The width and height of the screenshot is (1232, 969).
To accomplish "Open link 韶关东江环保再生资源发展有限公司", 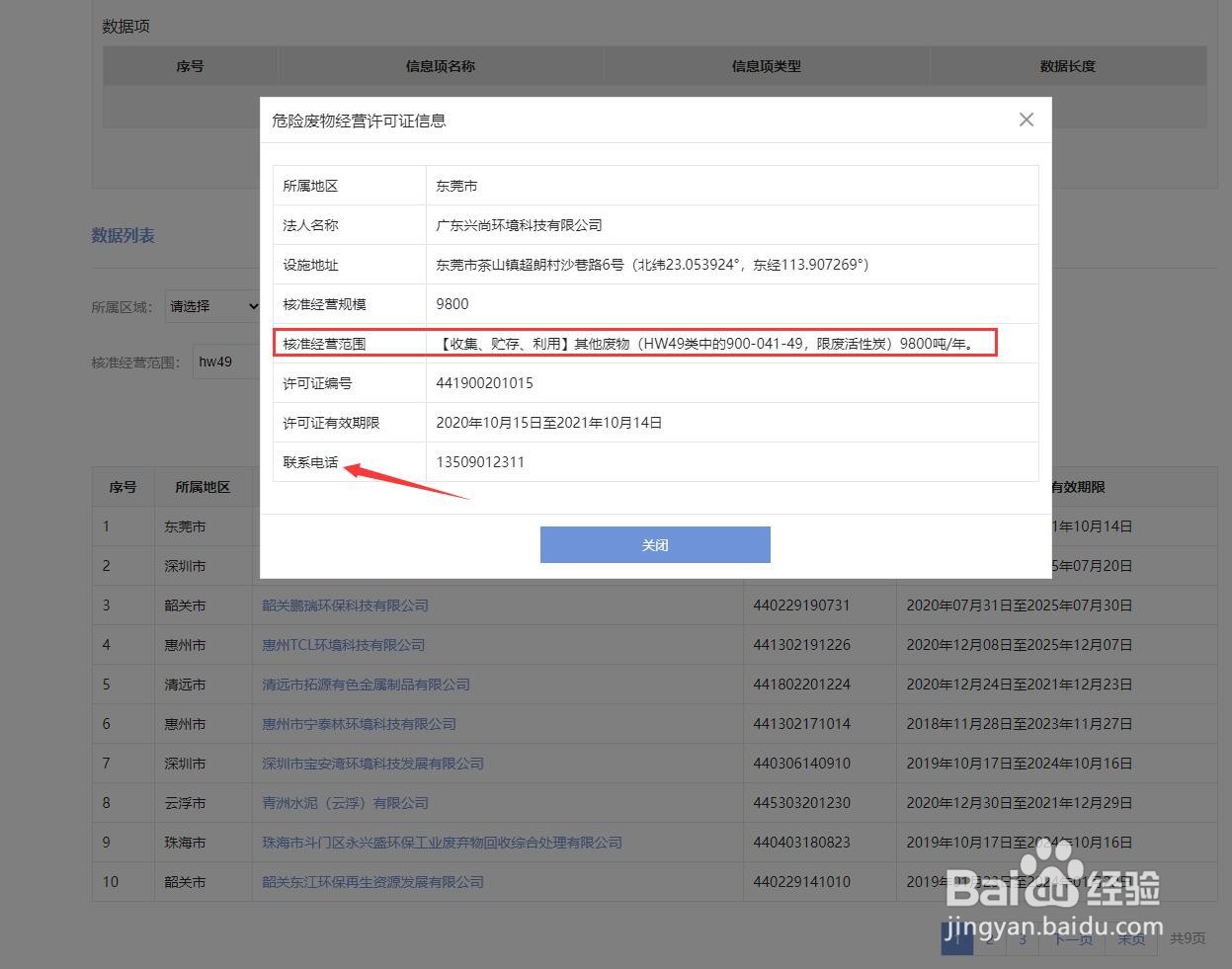I will pyautogui.click(x=372, y=882).
